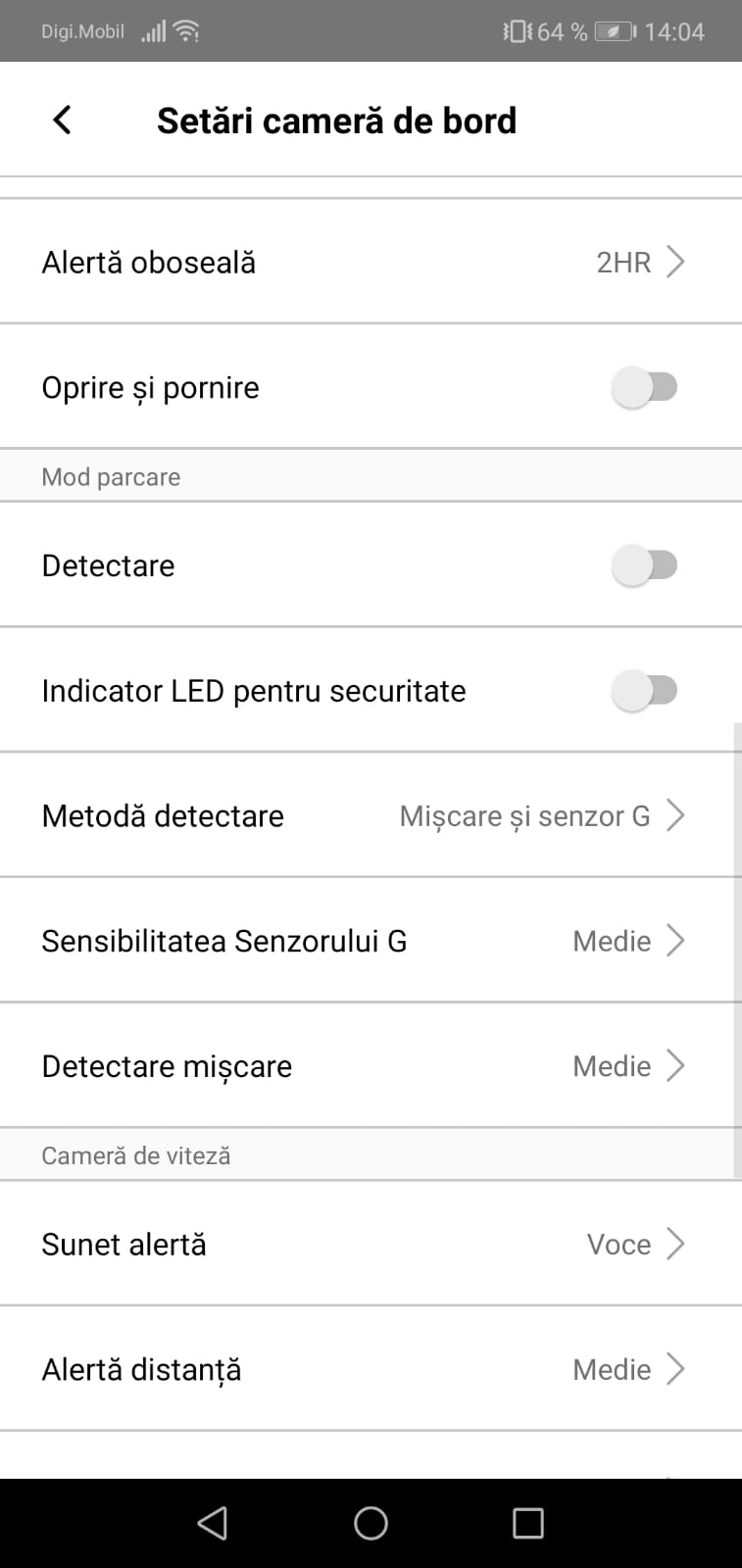Open Metodă detectare chevron arrow

click(675, 815)
